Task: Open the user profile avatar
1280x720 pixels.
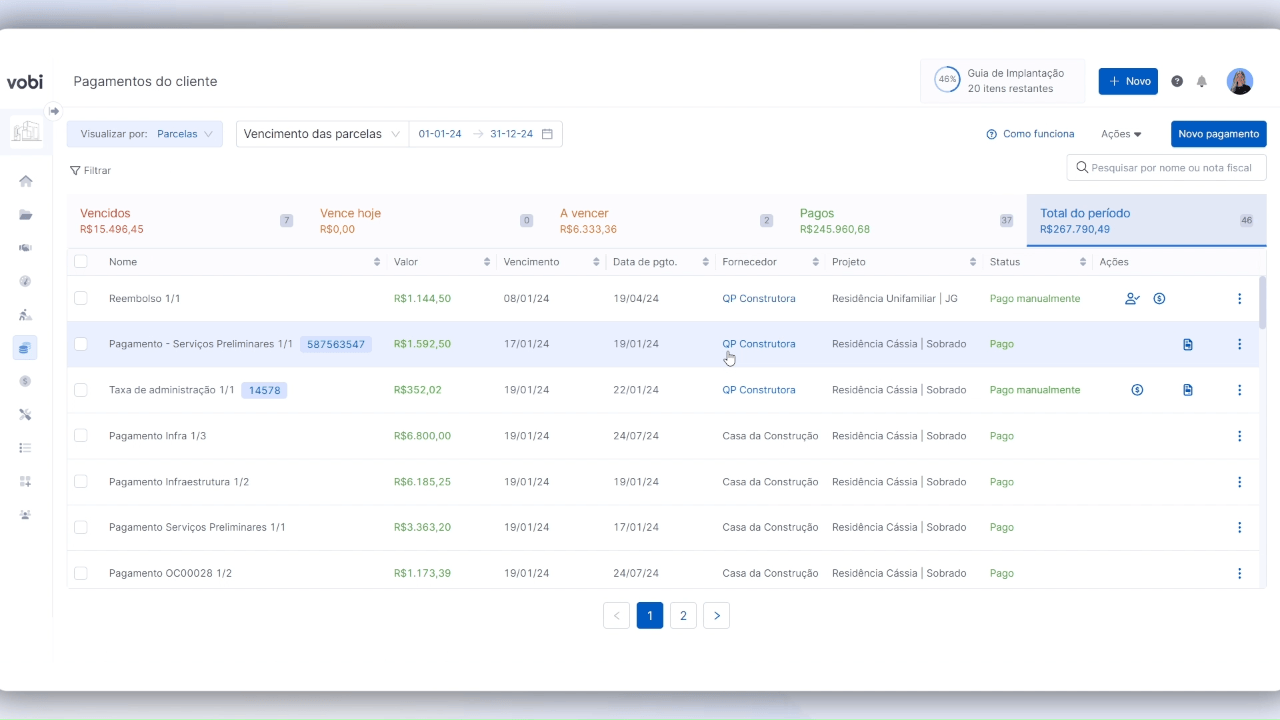Action: [1240, 82]
